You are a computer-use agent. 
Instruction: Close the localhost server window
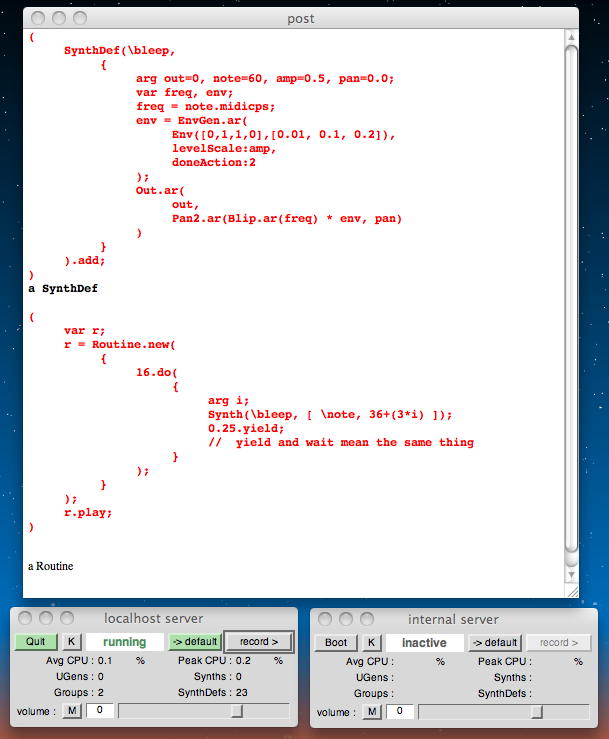pyautogui.click(x=25, y=617)
